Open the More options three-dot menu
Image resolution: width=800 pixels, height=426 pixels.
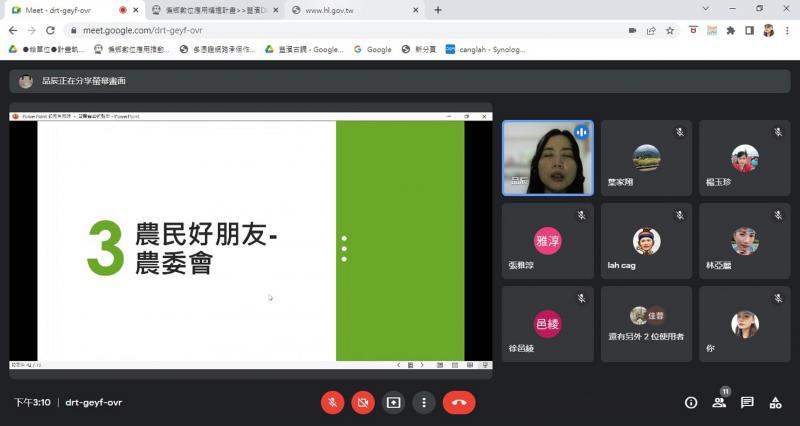click(x=423, y=403)
